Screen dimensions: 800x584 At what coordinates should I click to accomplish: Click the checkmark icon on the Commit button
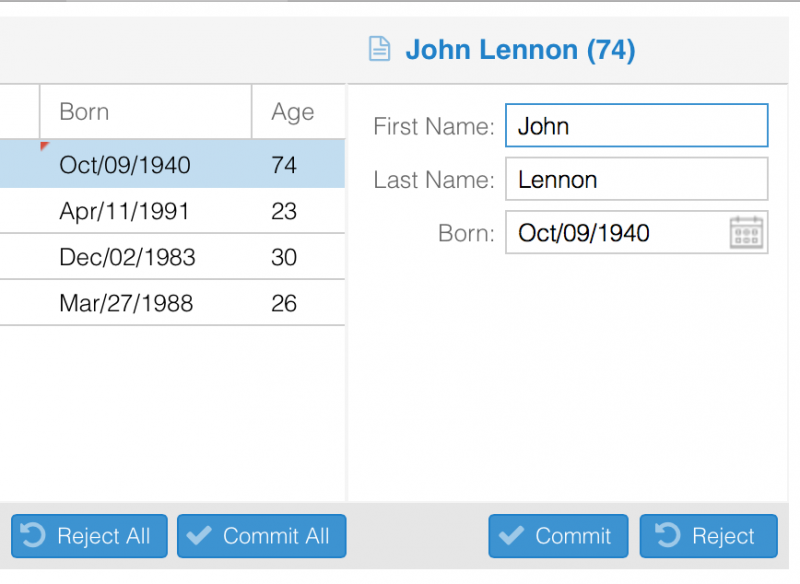[514, 536]
